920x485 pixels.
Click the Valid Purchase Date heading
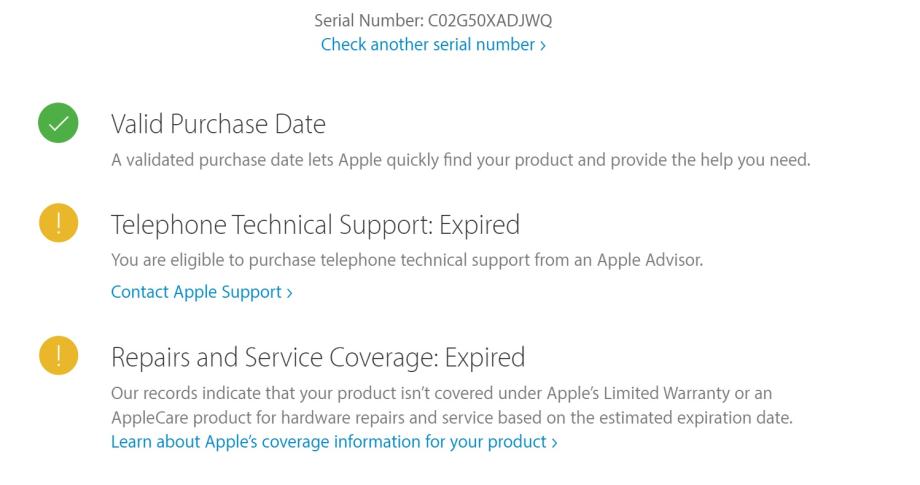click(x=218, y=124)
